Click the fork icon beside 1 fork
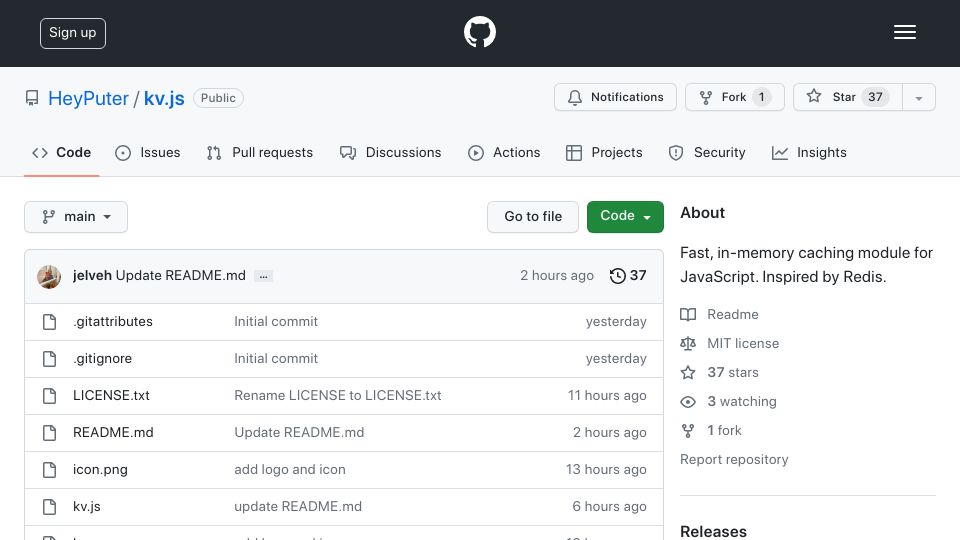This screenshot has height=540, width=960. coord(688,430)
